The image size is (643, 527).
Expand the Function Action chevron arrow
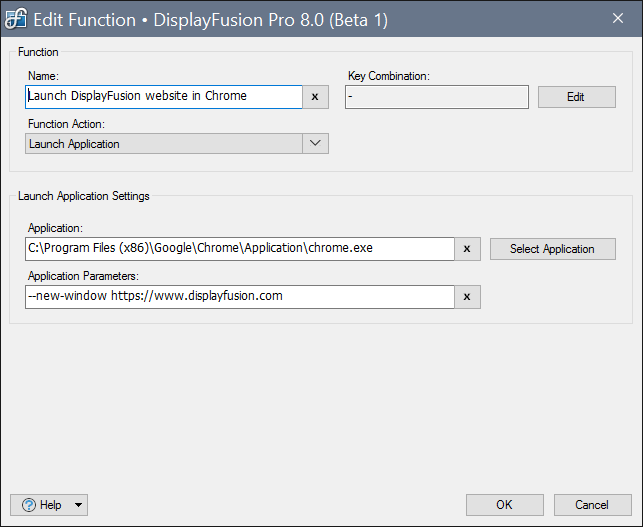[x=315, y=144]
